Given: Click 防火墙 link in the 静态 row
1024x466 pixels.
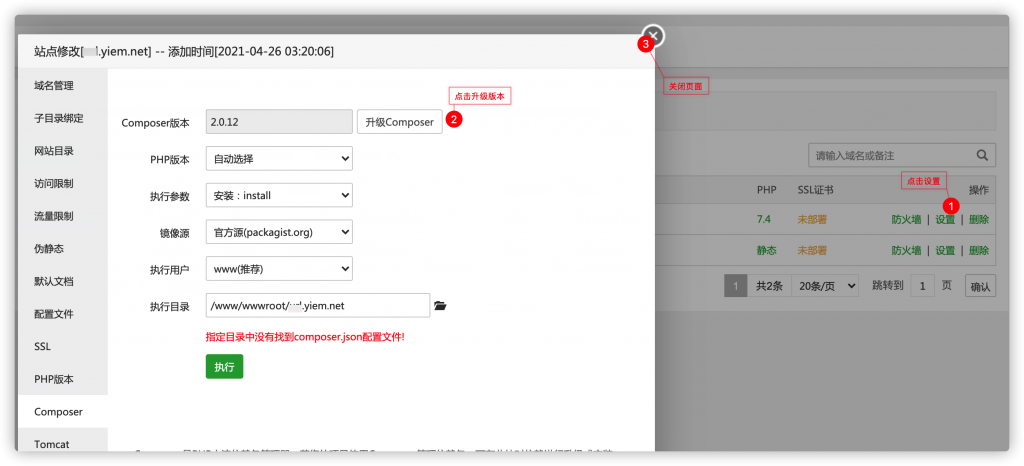Looking at the screenshot, I should click(906, 251).
